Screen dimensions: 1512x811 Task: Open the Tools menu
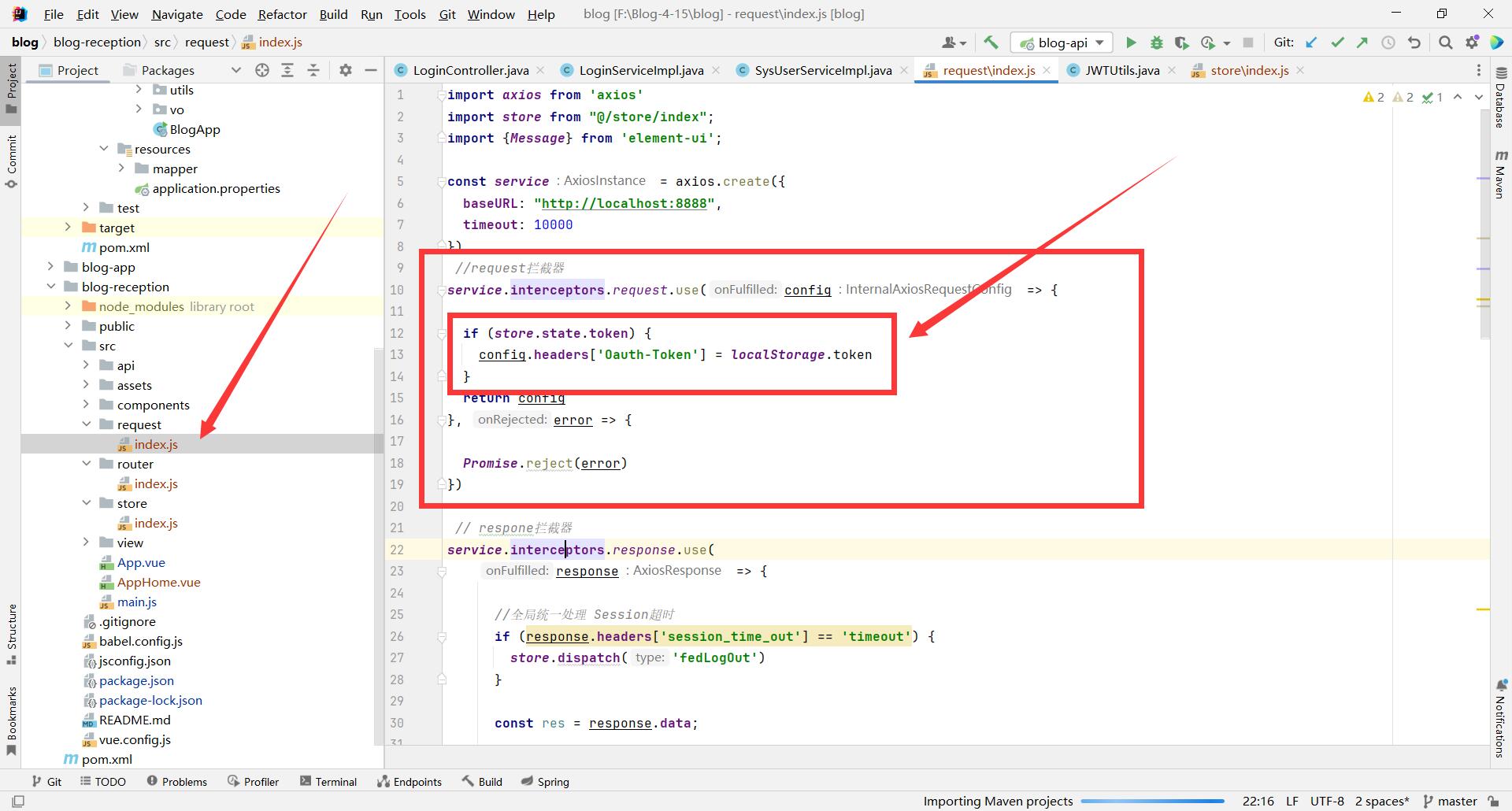[x=409, y=14]
